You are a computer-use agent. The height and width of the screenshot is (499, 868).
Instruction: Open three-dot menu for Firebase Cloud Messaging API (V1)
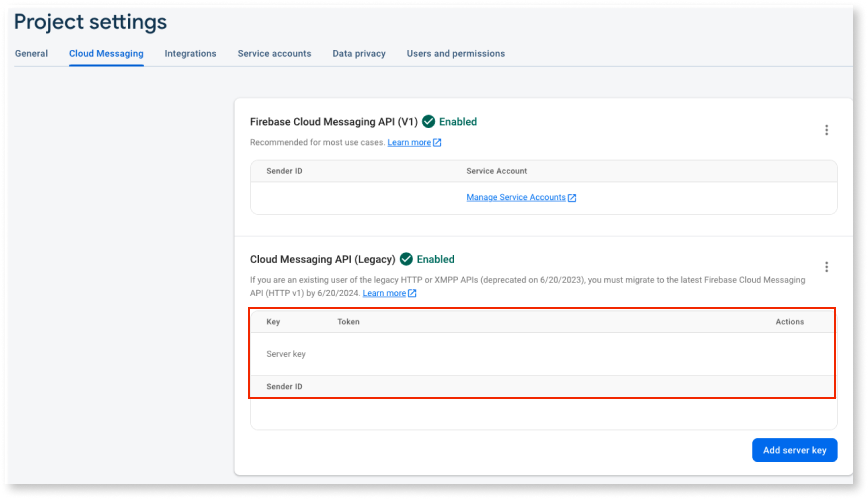coord(826,130)
